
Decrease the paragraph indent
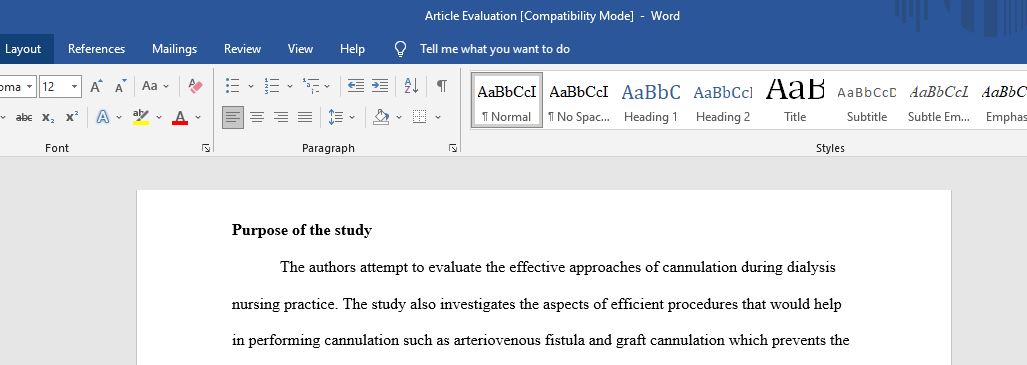[356, 86]
